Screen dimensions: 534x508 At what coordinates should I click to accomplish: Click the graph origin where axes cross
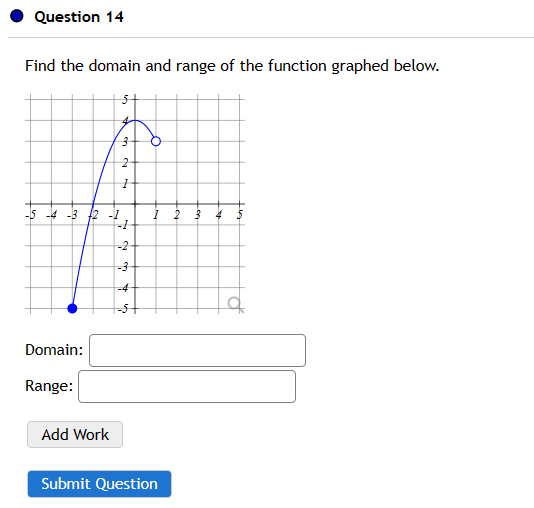(135, 204)
